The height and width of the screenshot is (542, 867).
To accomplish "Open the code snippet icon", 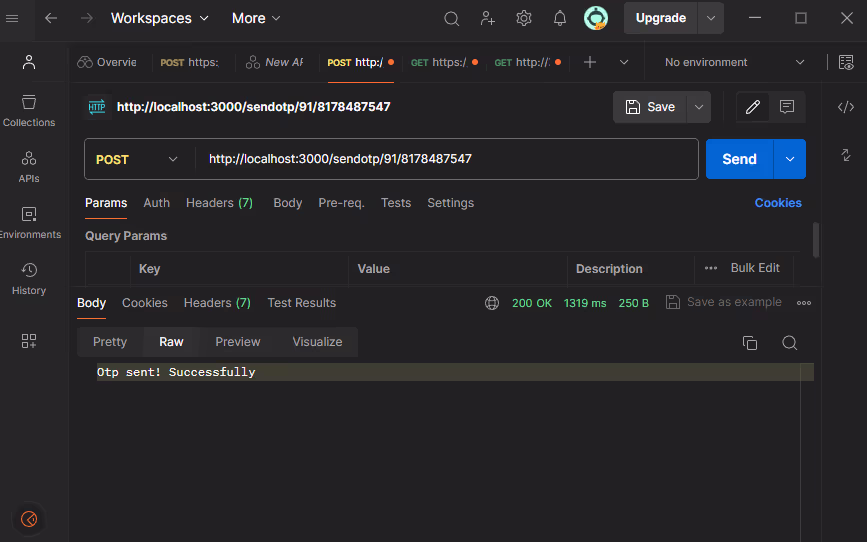I will 846,107.
